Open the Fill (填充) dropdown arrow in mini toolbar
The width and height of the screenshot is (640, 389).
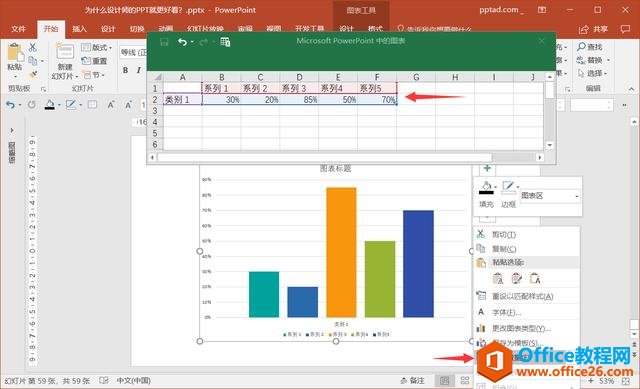coord(496,187)
